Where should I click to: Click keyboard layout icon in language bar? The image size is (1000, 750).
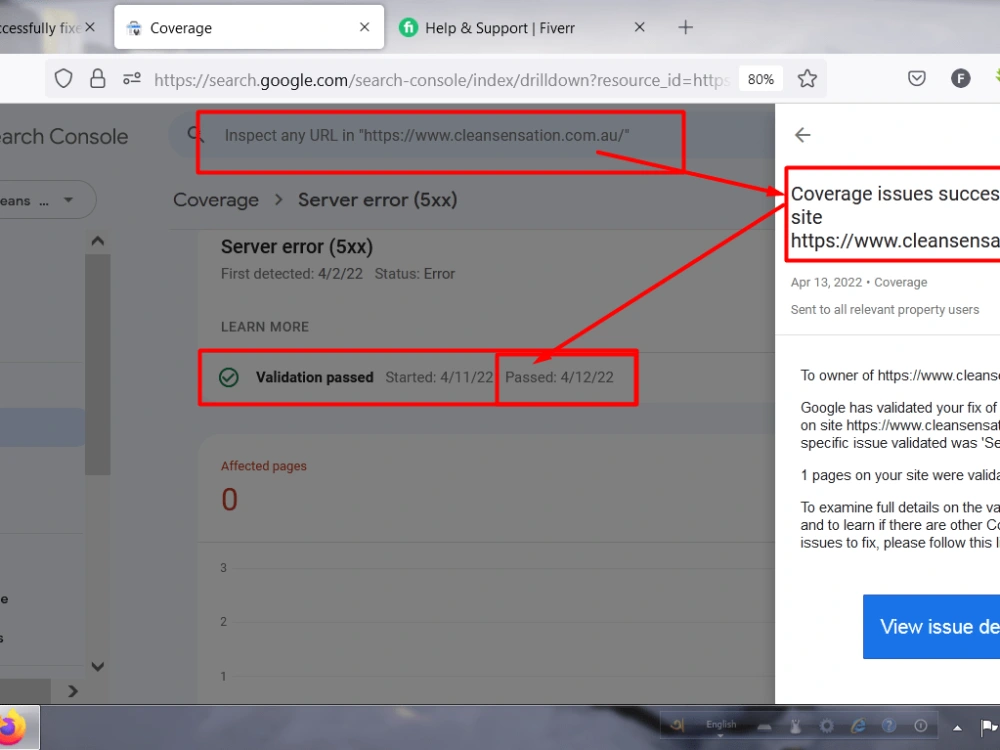click(x=764, y=727)
